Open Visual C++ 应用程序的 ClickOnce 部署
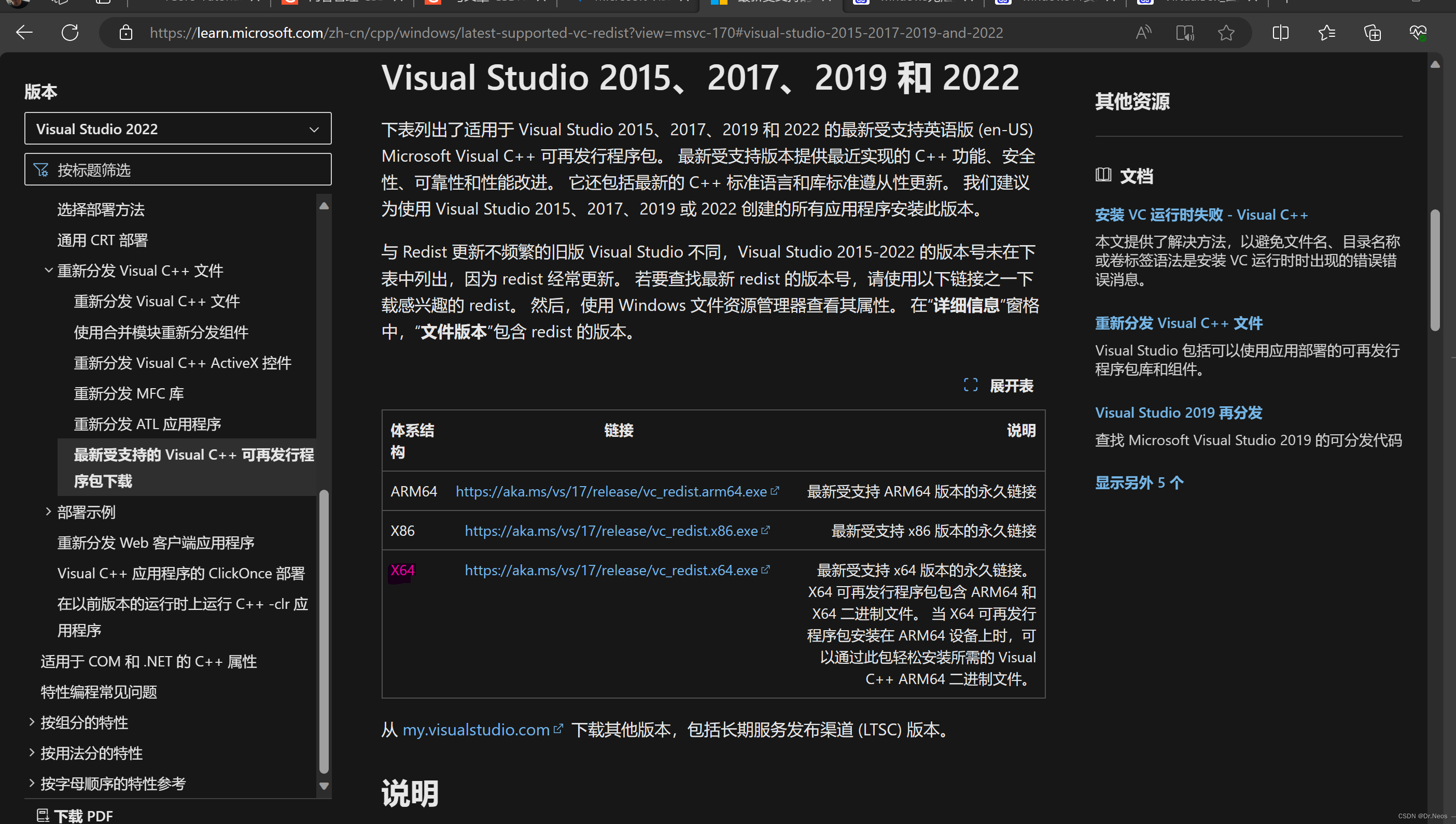This screenshot has width=1456, height=824. pos(181,573)
